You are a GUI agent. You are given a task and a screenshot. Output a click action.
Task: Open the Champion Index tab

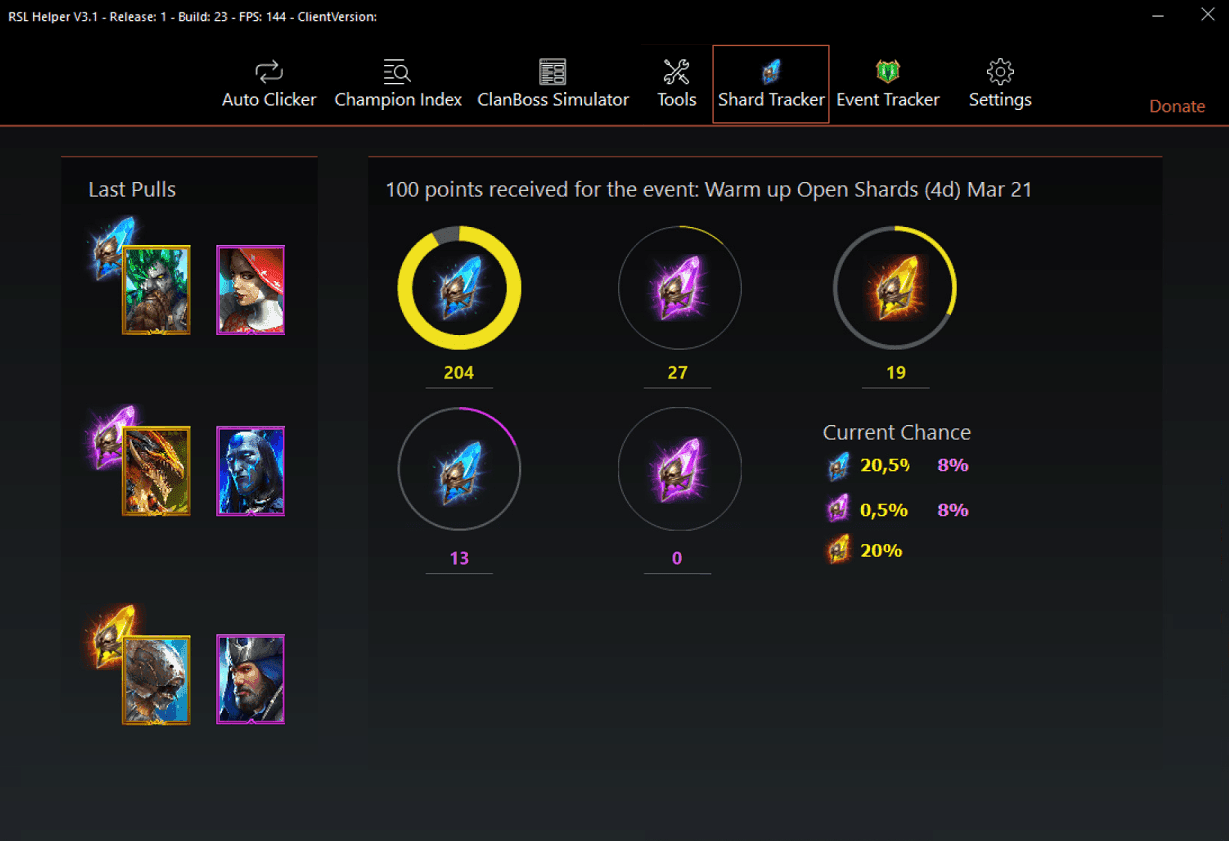[x=398, y=84]
